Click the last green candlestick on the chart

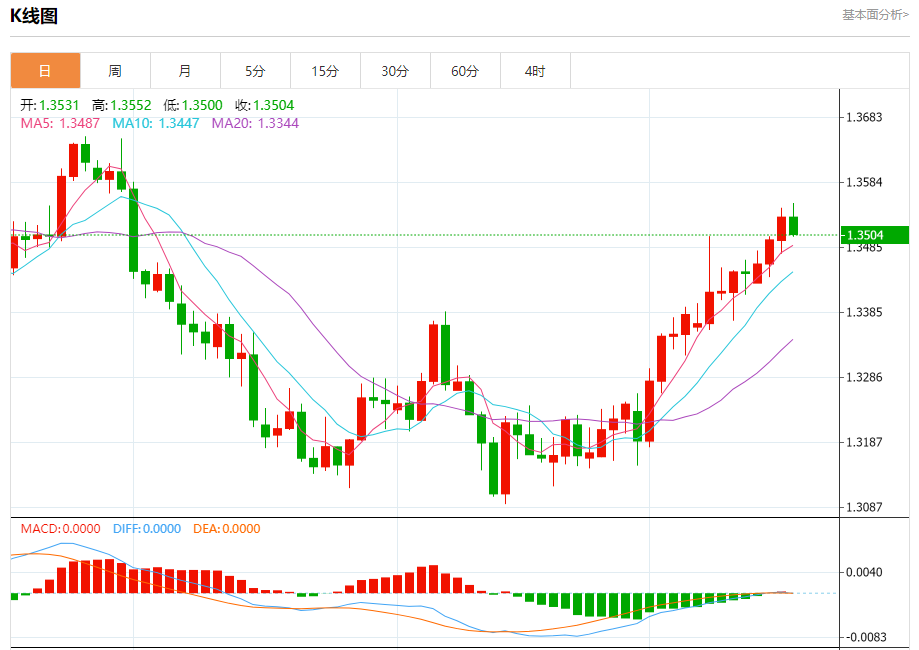pos(794,226)
